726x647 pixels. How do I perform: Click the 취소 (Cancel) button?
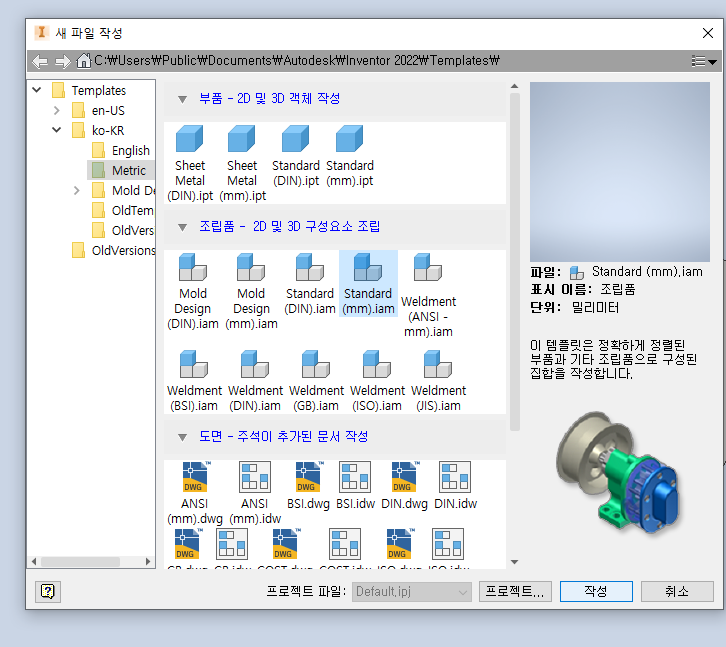pyautogui.click(x=677, y=591)
